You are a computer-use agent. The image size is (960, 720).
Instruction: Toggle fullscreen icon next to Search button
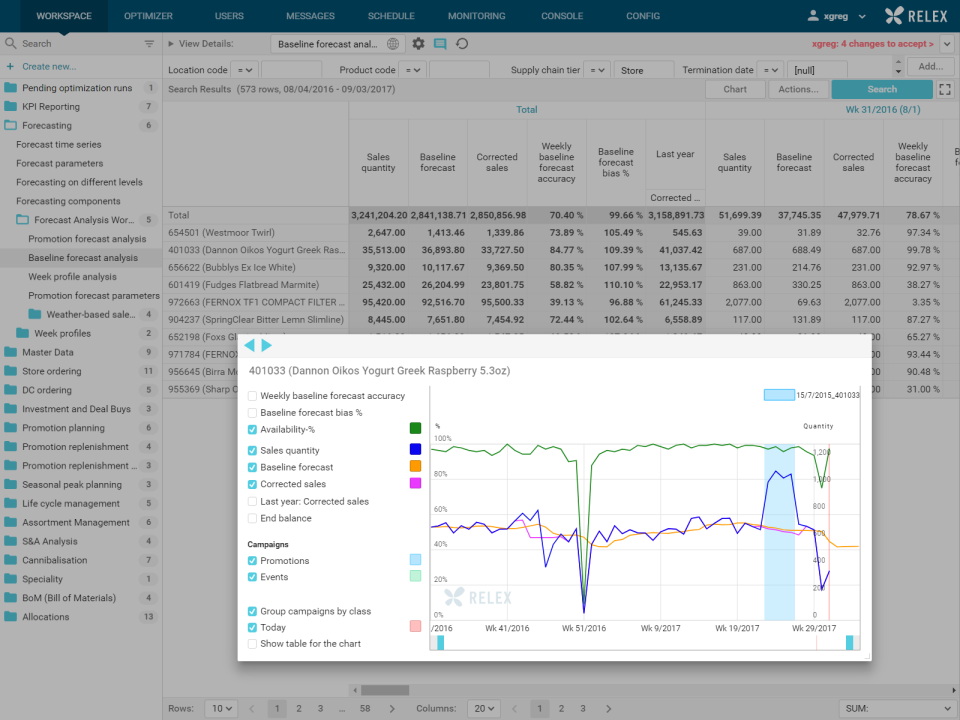[945, 89]
